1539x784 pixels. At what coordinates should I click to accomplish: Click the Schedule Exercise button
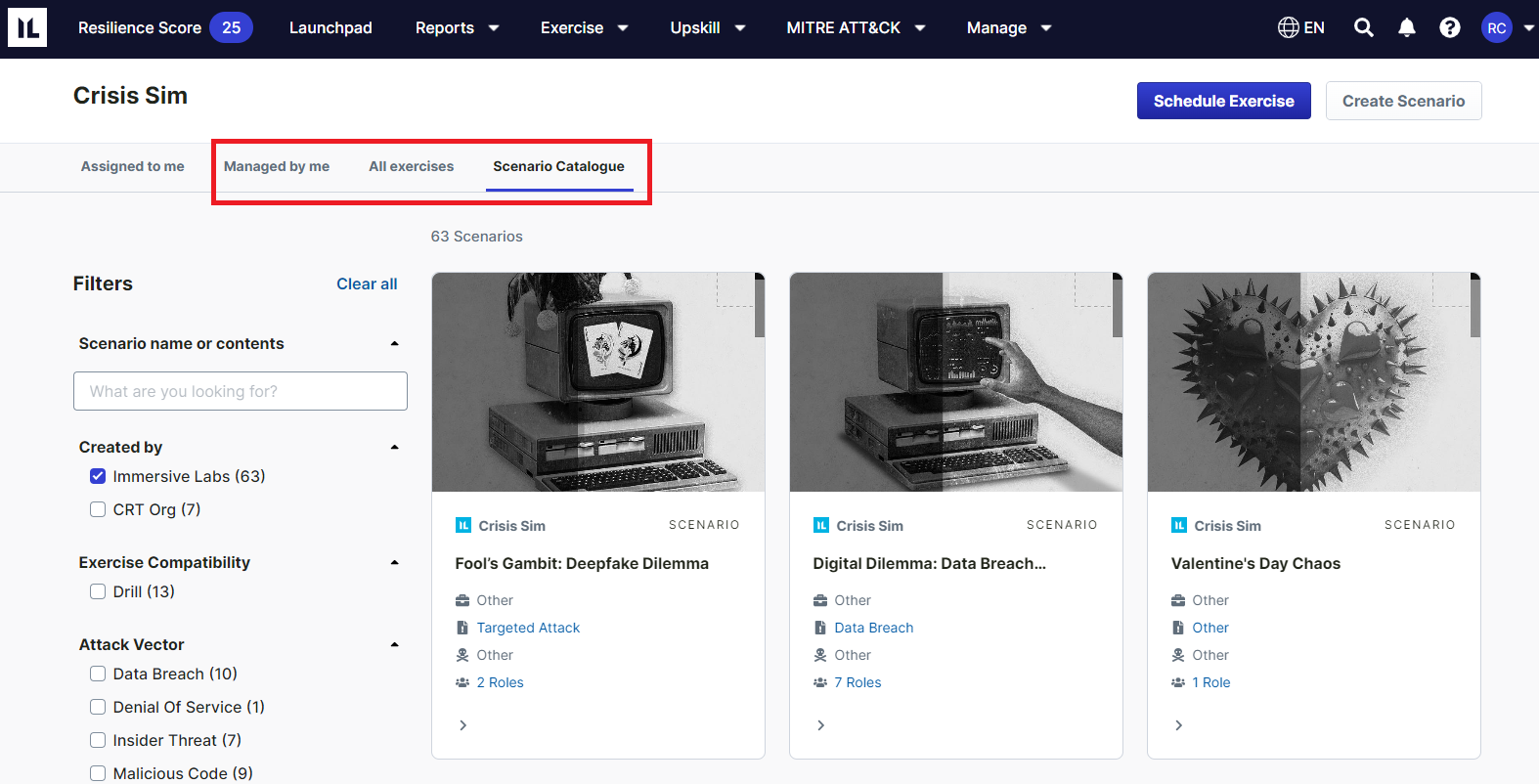(x=1224, y=101)
